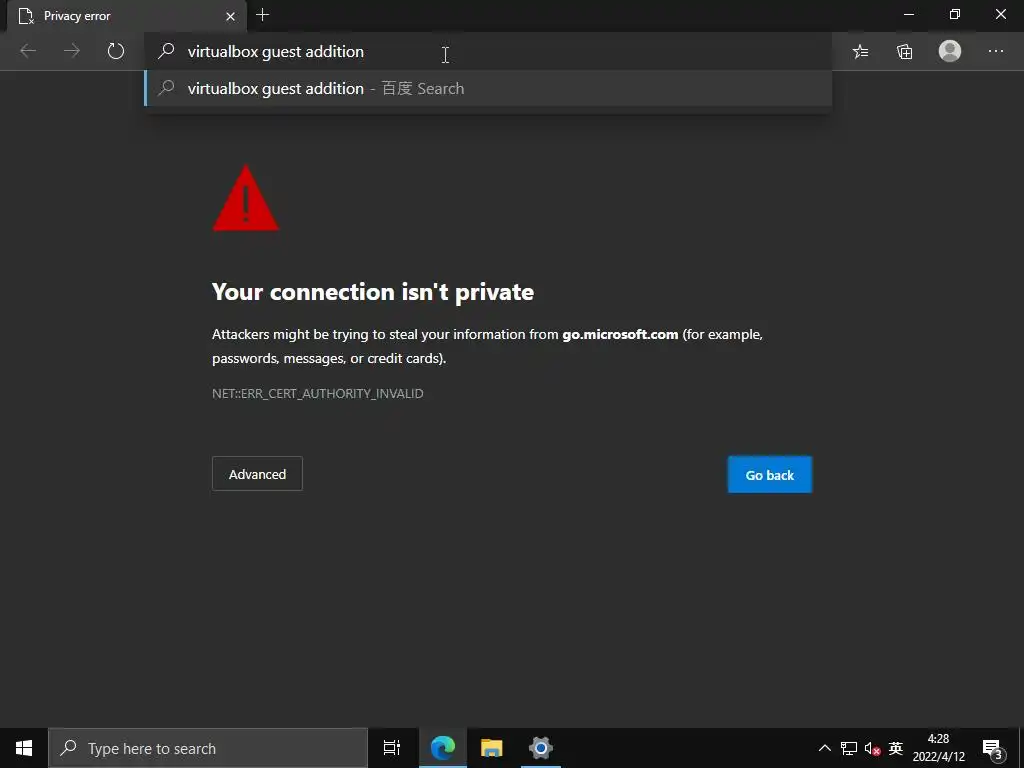
Task: Open the Windows Start menu
Action: 24,748
